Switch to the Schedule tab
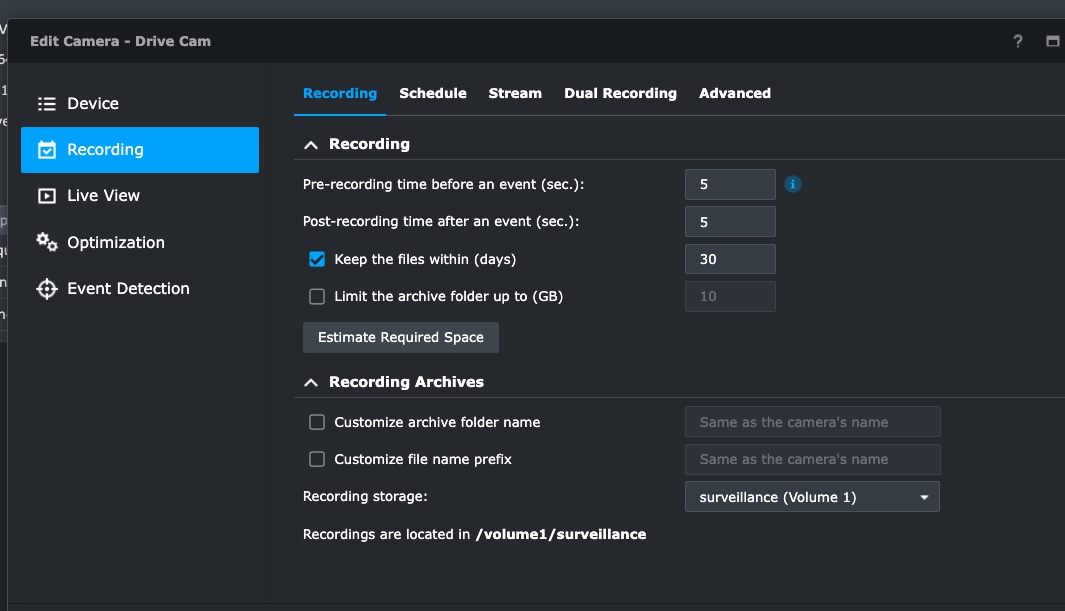 [433, 93]
